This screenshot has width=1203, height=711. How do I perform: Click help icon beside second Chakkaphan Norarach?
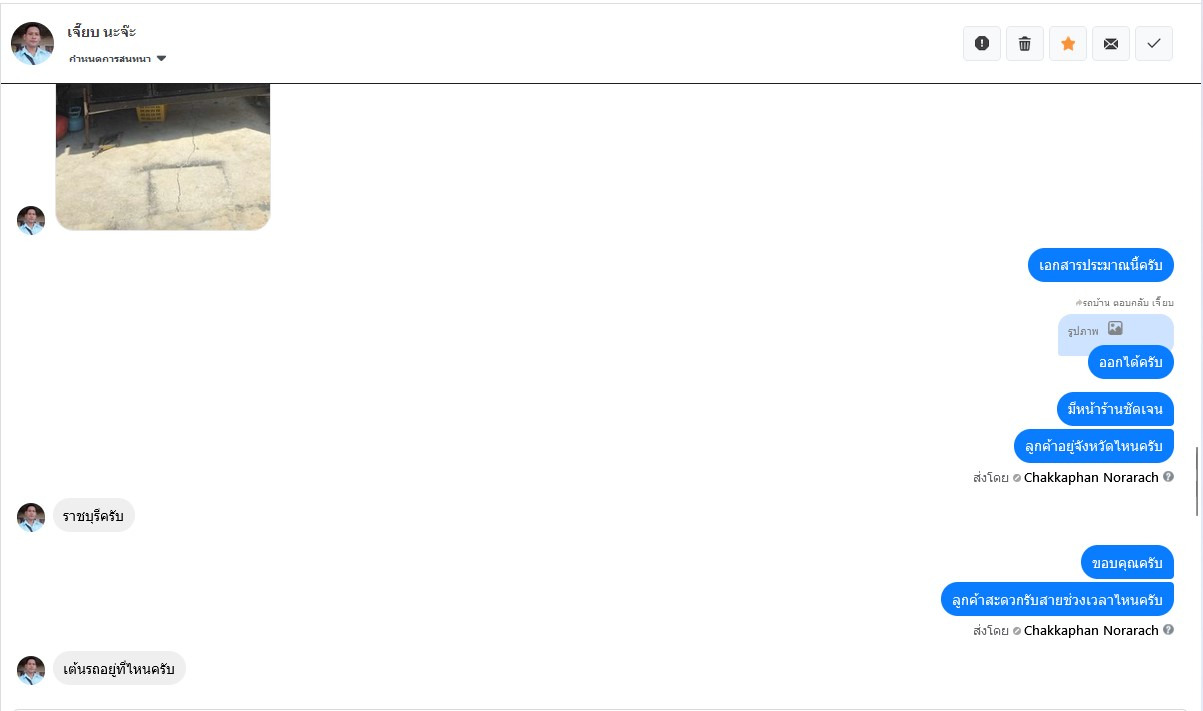coord(1168,630)
